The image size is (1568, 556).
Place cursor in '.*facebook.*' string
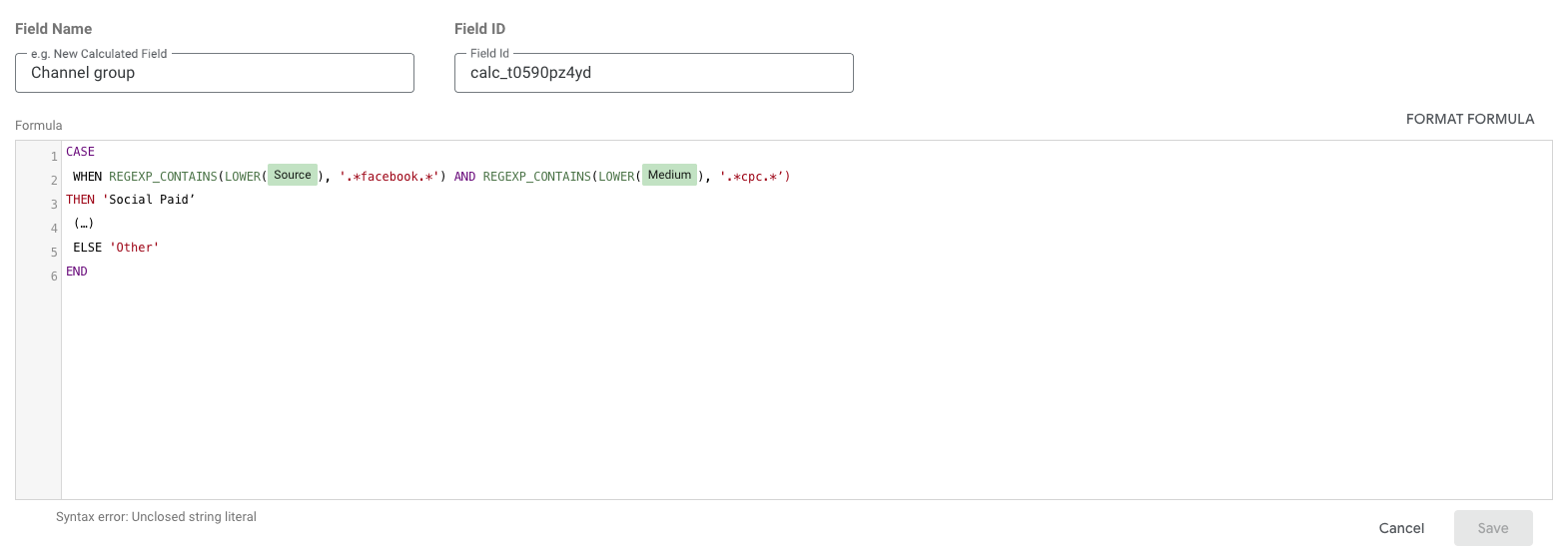point(390,177)
